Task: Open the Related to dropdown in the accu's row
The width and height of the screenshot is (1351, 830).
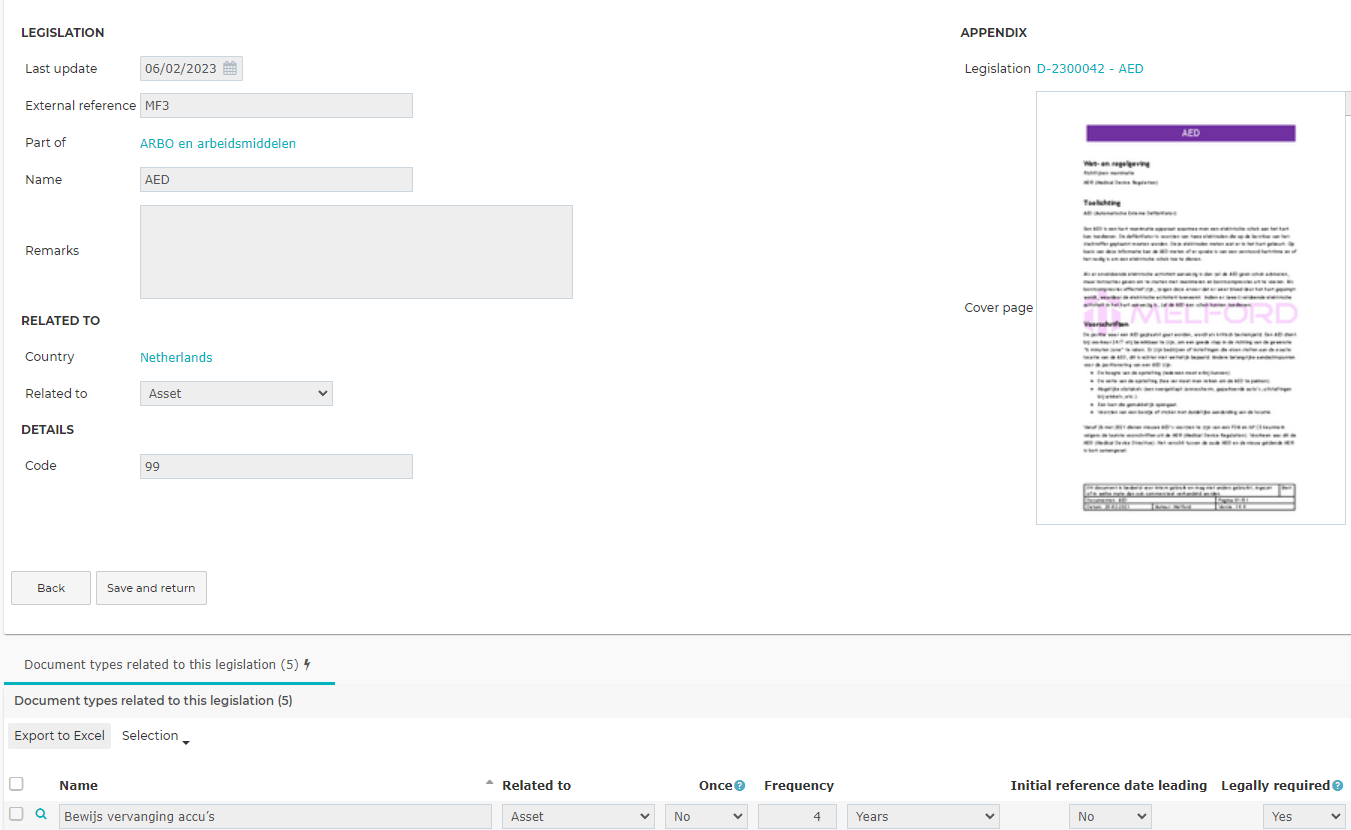Action: tap(578, 817)
